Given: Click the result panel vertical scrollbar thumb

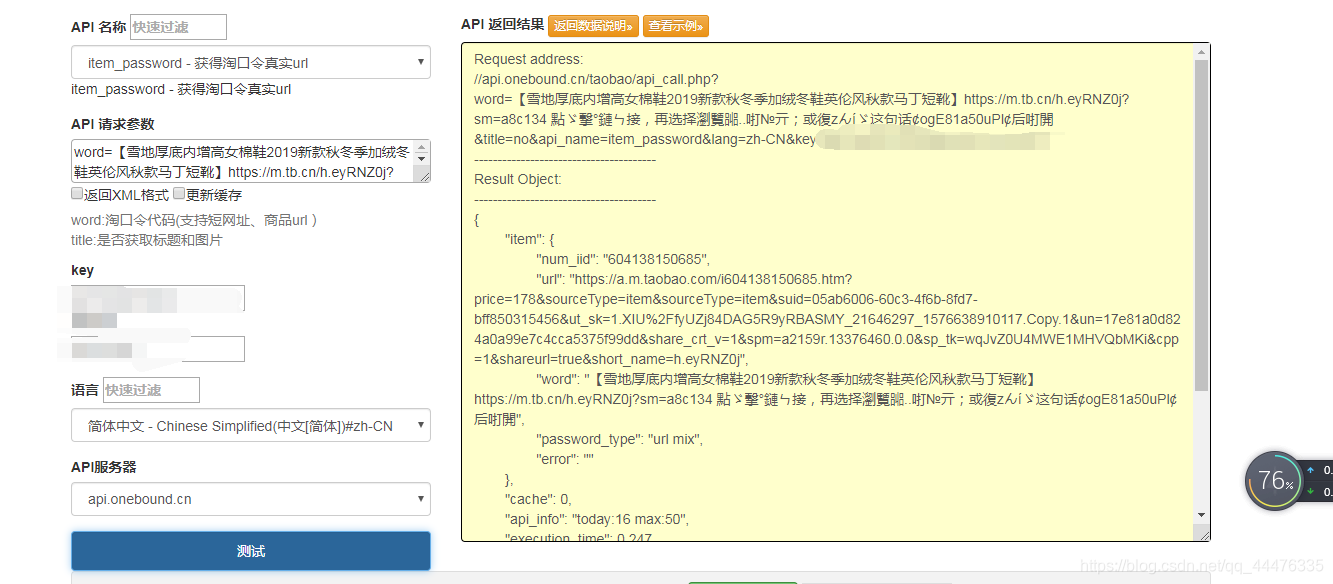Looking at the screenshot, I should [1202, 225].
